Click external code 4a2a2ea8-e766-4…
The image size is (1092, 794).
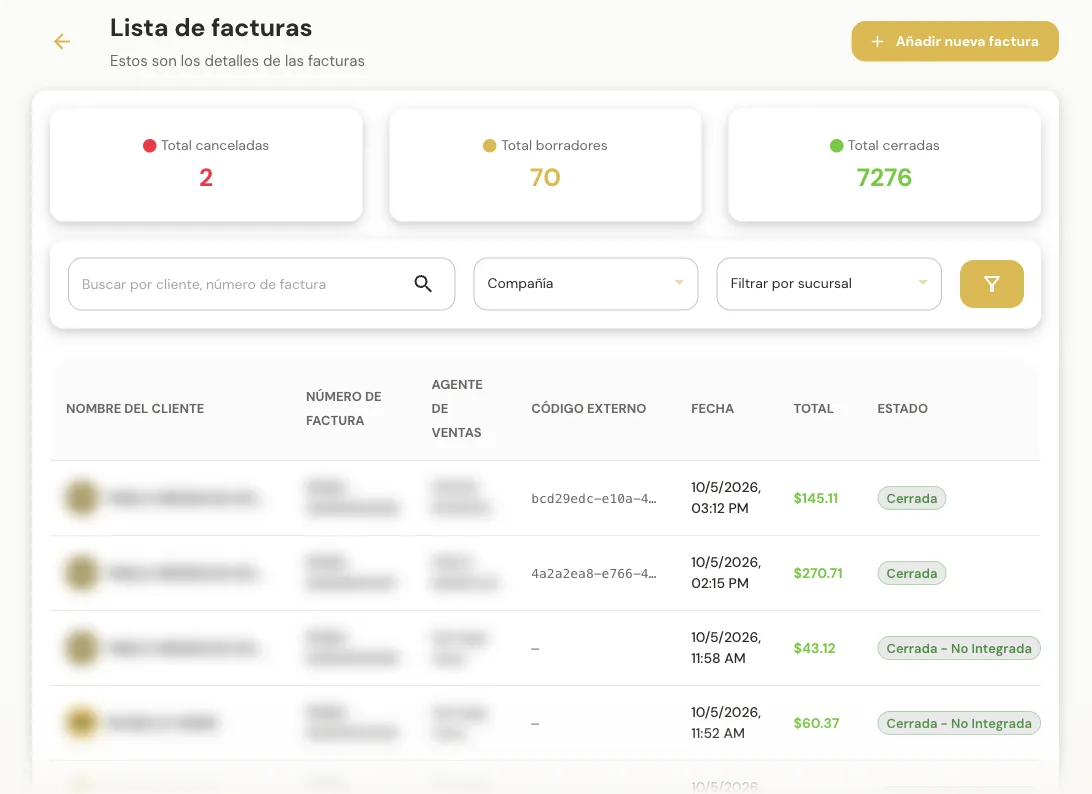pos(593,574)
